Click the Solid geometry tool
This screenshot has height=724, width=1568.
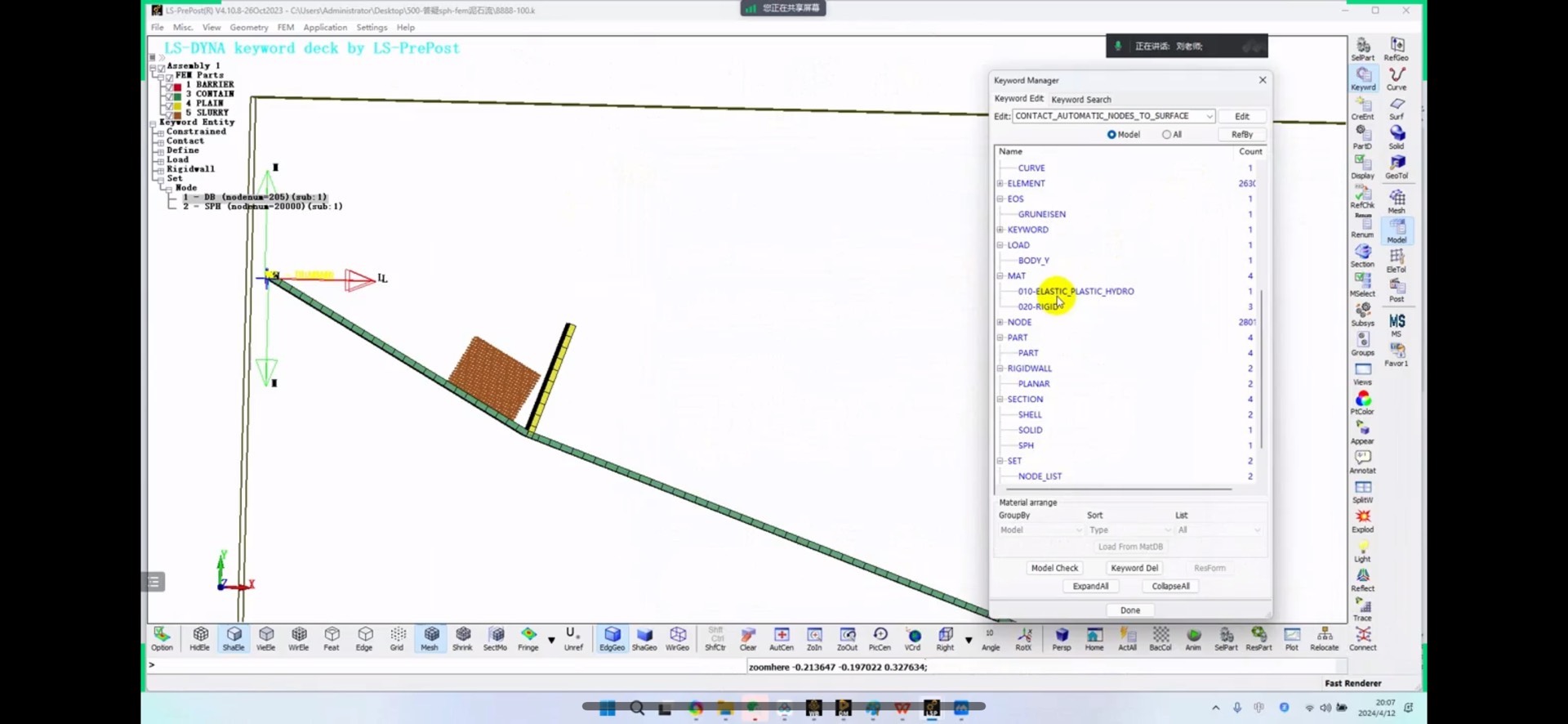[x=1396, y=137]
